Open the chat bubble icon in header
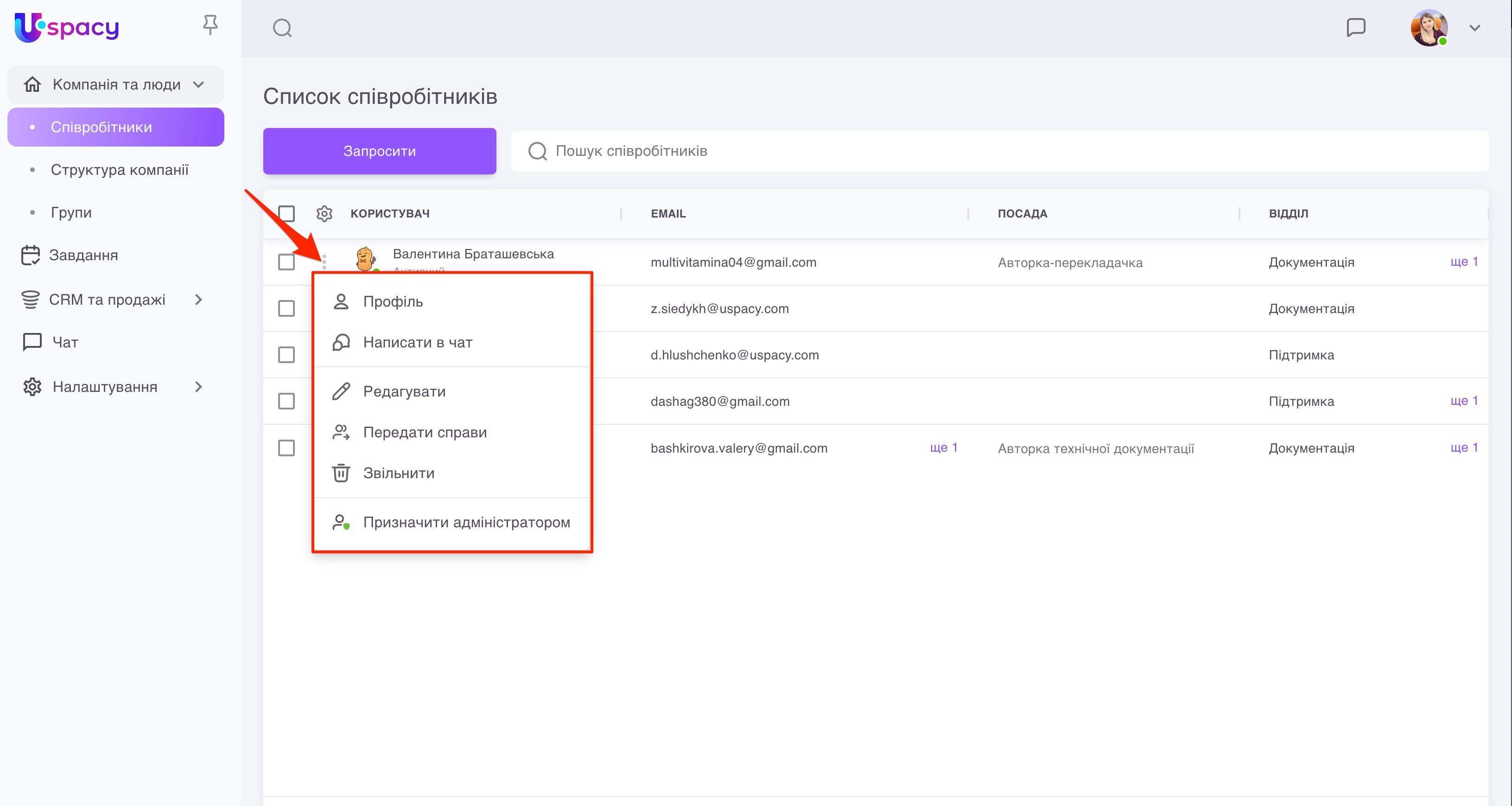This screenshot has width=1512, height=806. [x=1356, y=28]
